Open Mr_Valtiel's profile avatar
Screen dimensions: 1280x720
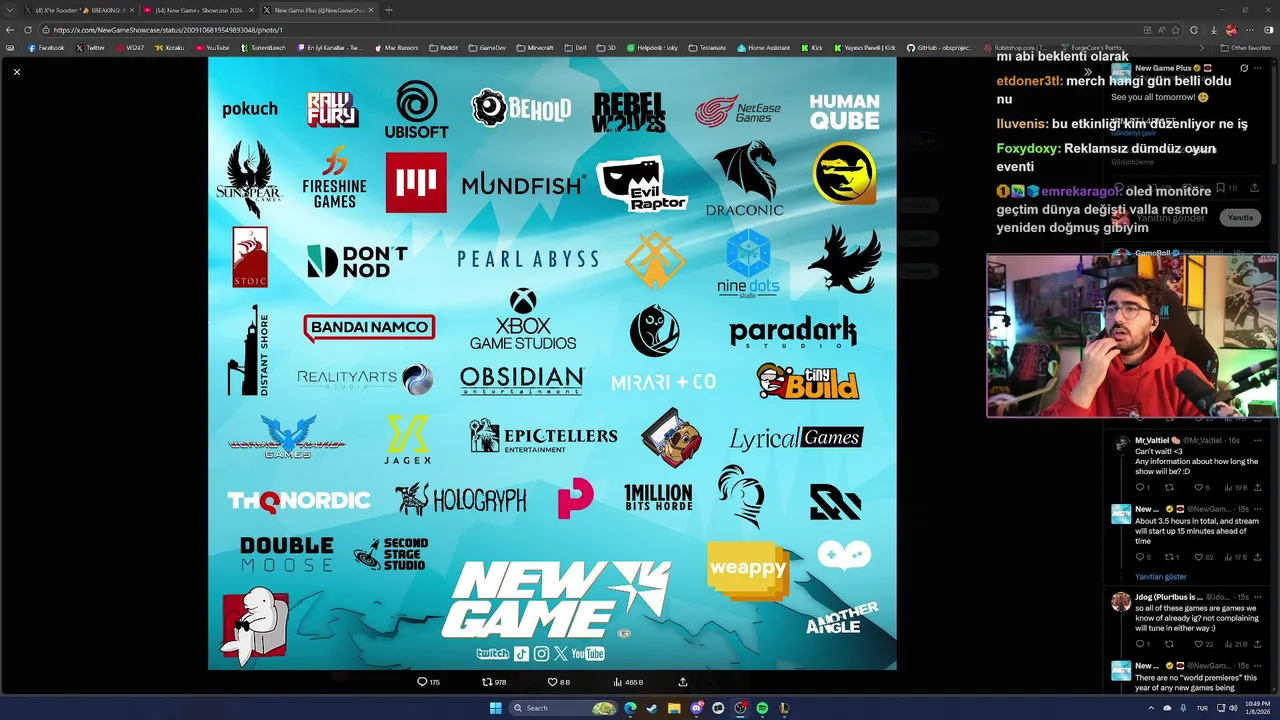pos(1121,445)
